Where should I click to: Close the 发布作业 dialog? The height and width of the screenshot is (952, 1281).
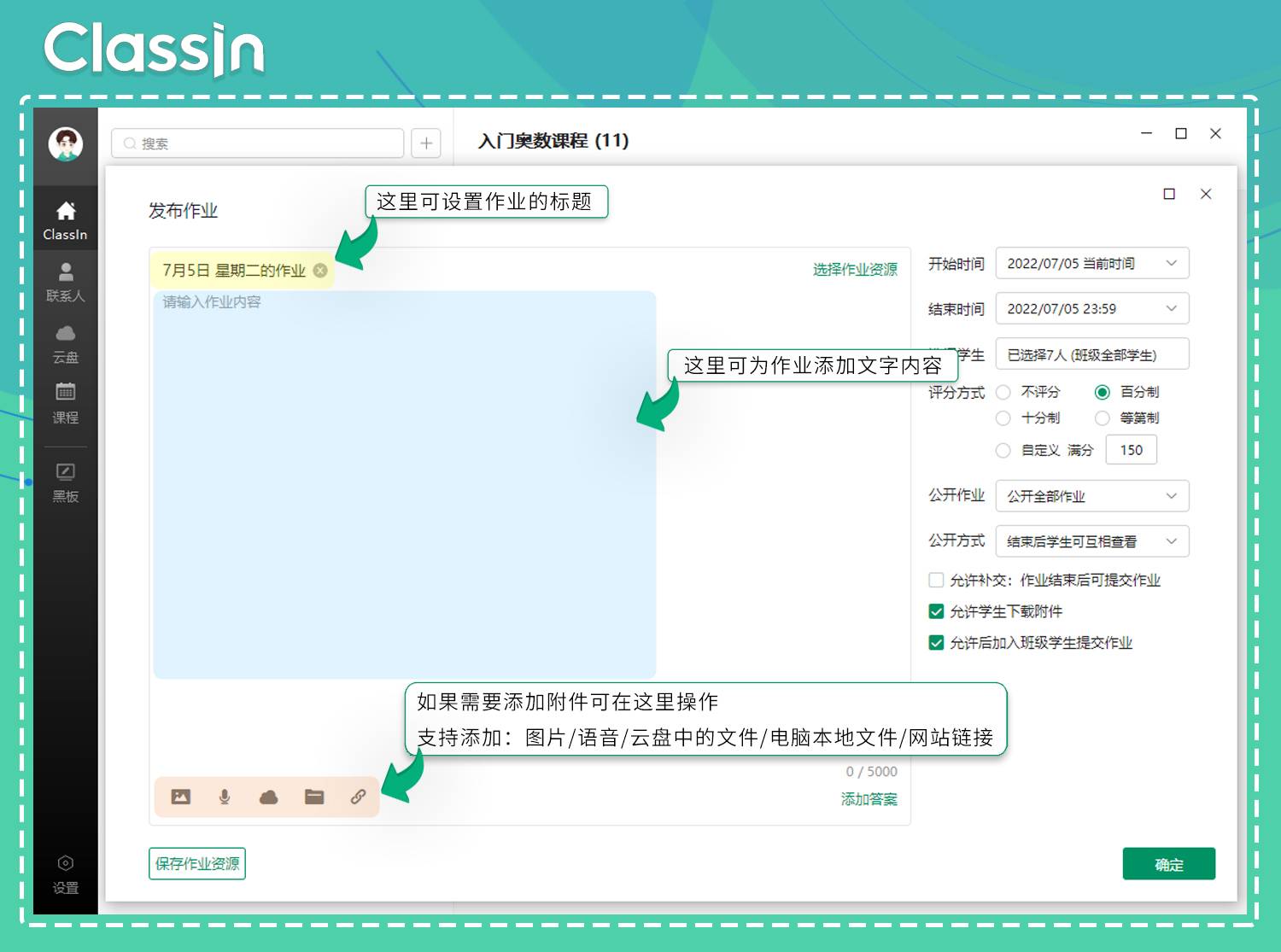1206,194
